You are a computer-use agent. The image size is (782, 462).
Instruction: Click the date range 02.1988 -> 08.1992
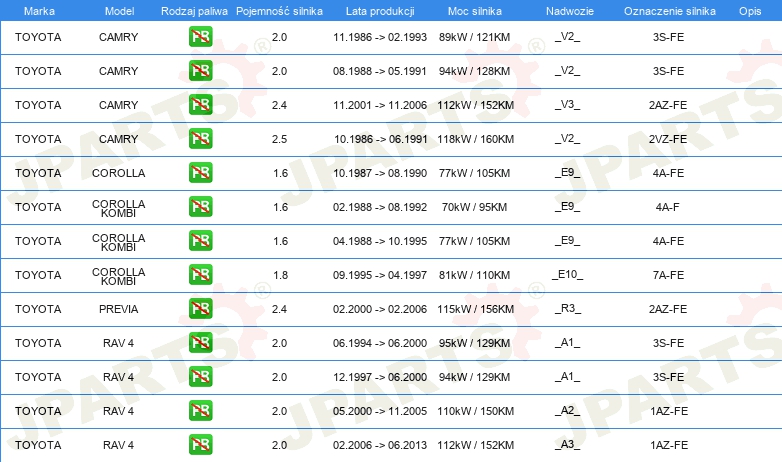(x=380, y=207)
